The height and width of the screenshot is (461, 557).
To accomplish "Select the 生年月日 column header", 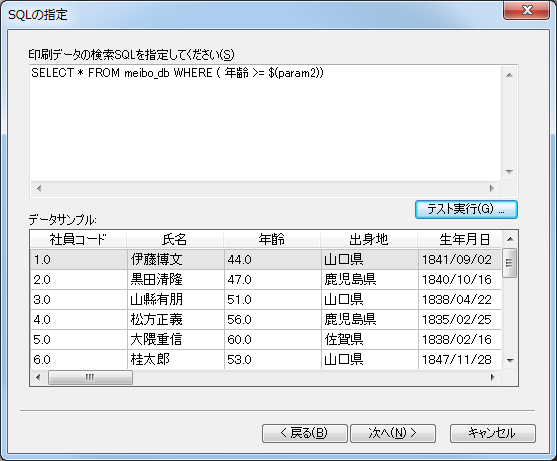I will (x=460, y=239).
